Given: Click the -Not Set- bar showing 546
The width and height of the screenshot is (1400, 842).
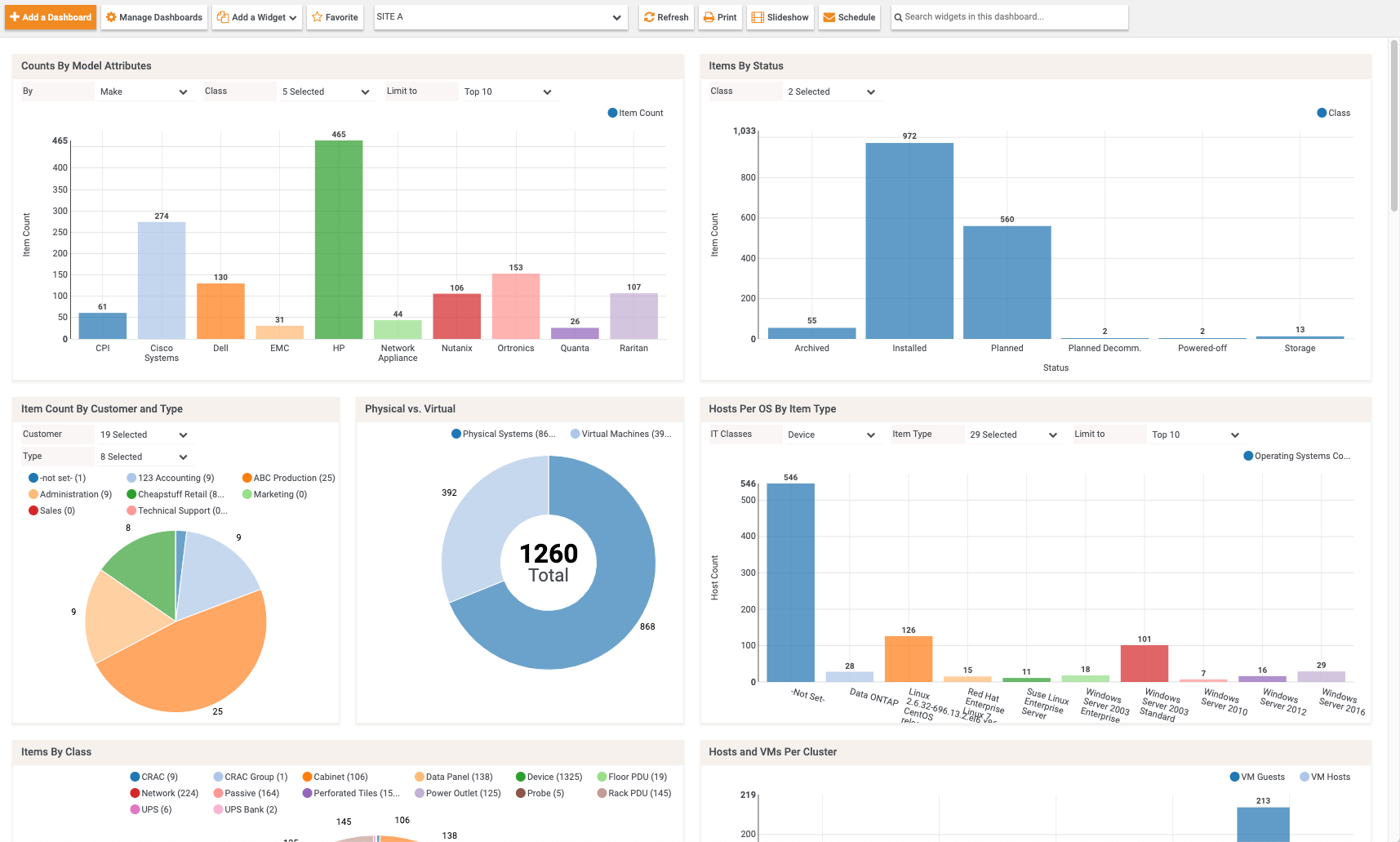Looking at the screenshot, I should 790,583.
